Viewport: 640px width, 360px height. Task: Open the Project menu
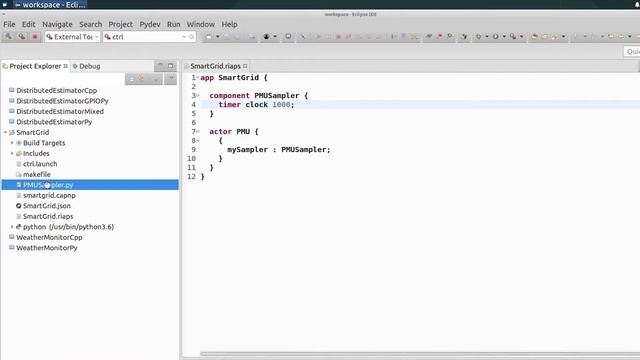pyautogui.click(x=120, y=24)
